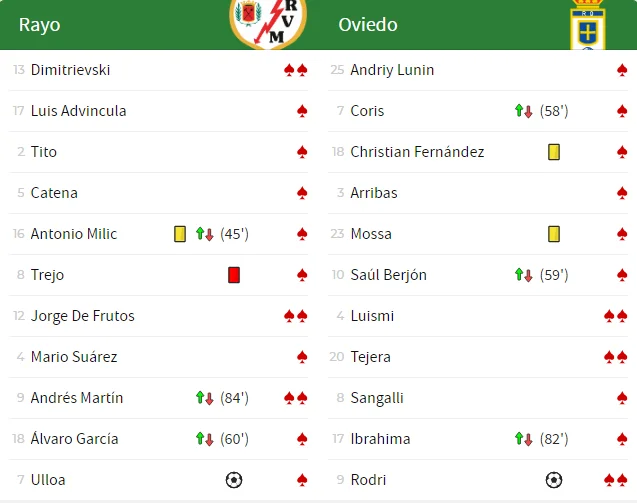The width and height of the screenshot is (637, 503).
Task: Click the Real Oviedo club crest
Action: pyautogui.click(x=587, y=26)
